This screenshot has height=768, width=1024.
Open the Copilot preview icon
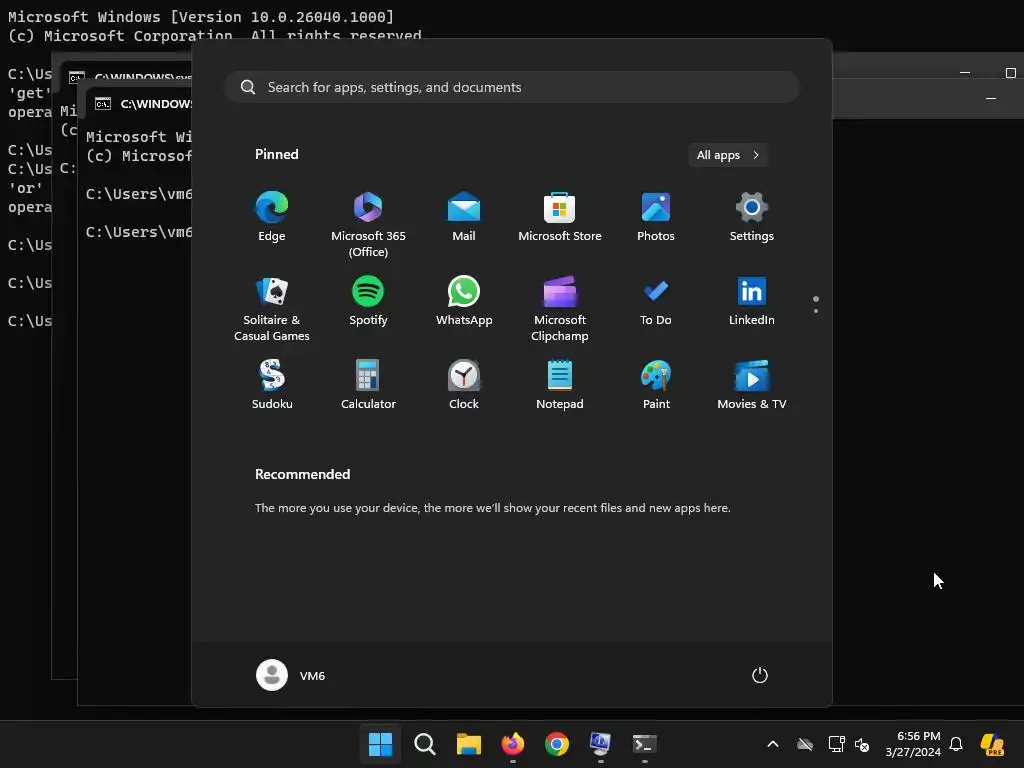992,744
